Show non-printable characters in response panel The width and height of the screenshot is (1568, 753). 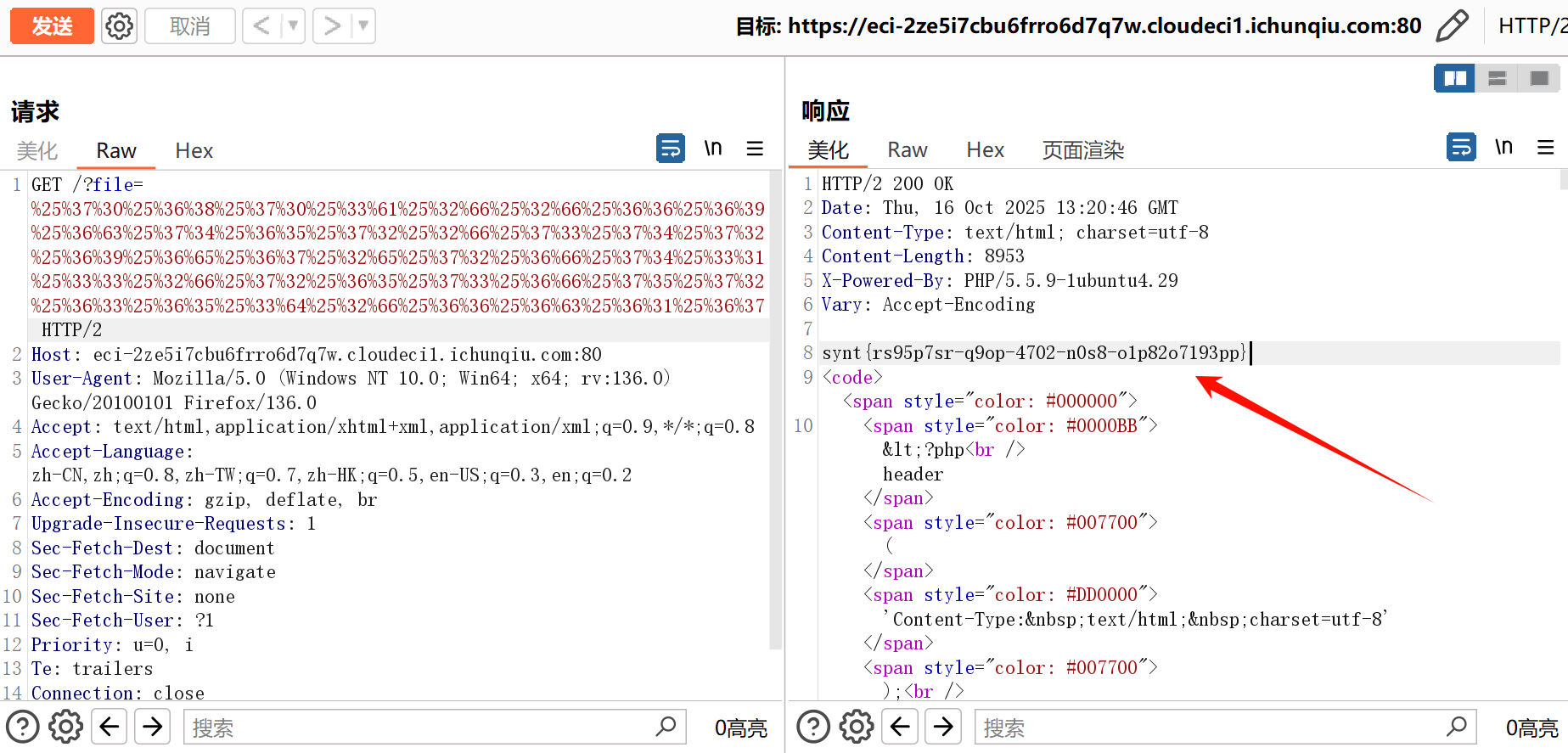click(1503, 148)
